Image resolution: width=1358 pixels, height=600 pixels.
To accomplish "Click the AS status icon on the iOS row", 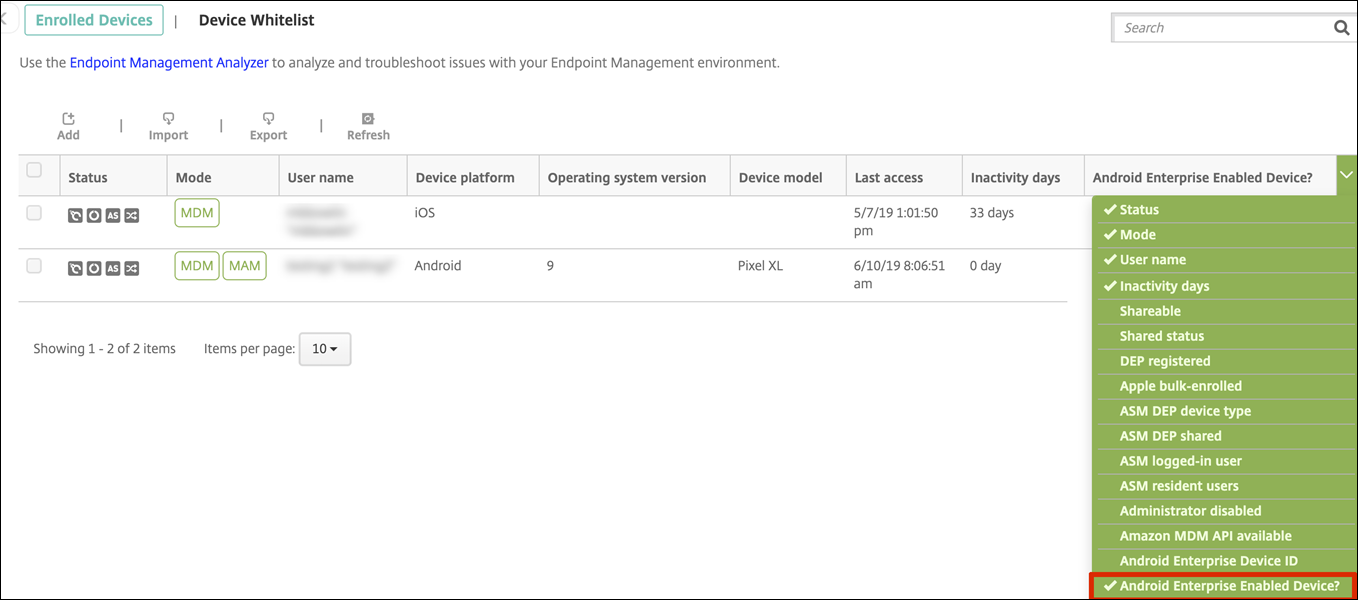I will click(113, 214).
